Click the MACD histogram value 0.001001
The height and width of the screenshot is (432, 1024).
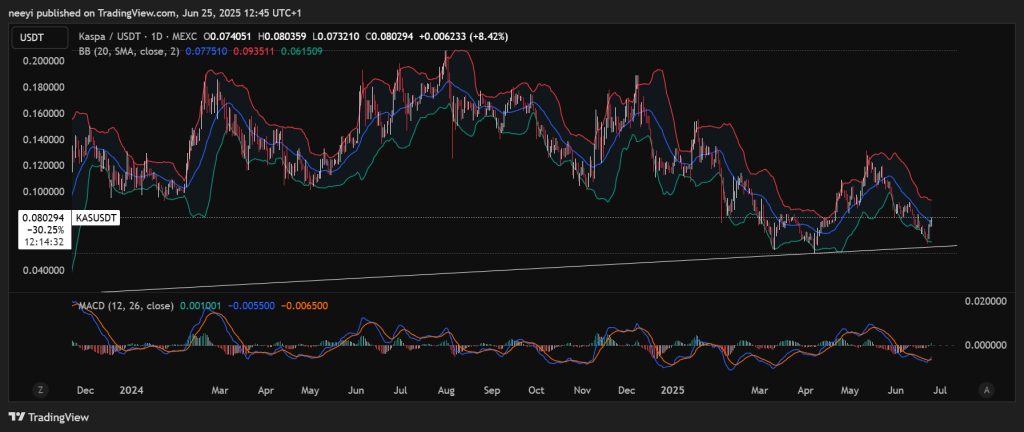coord(199,305)
